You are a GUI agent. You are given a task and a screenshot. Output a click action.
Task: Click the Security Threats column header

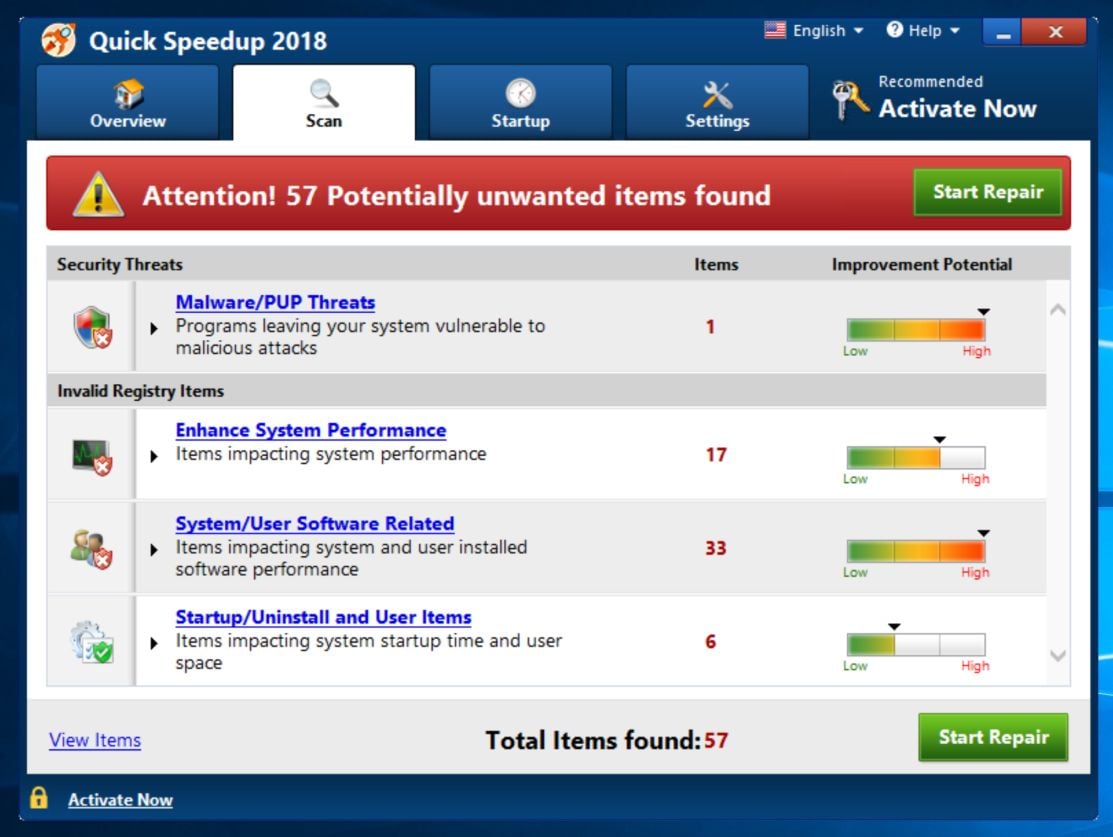point(119,264)
